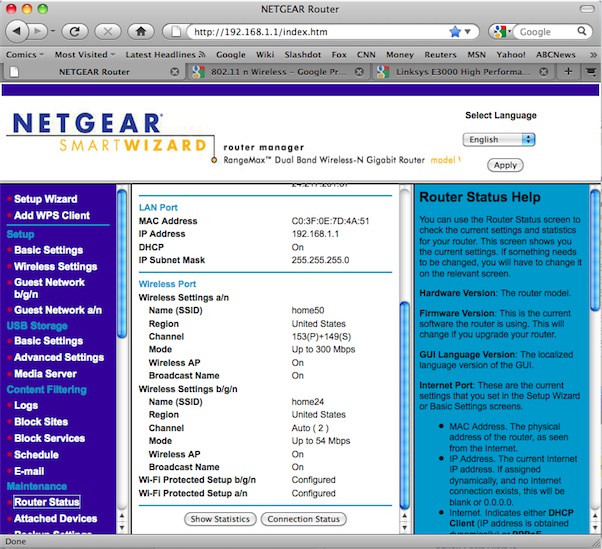The image size is (602, 549).
Task: Open the Logs page
Action: 26,405
